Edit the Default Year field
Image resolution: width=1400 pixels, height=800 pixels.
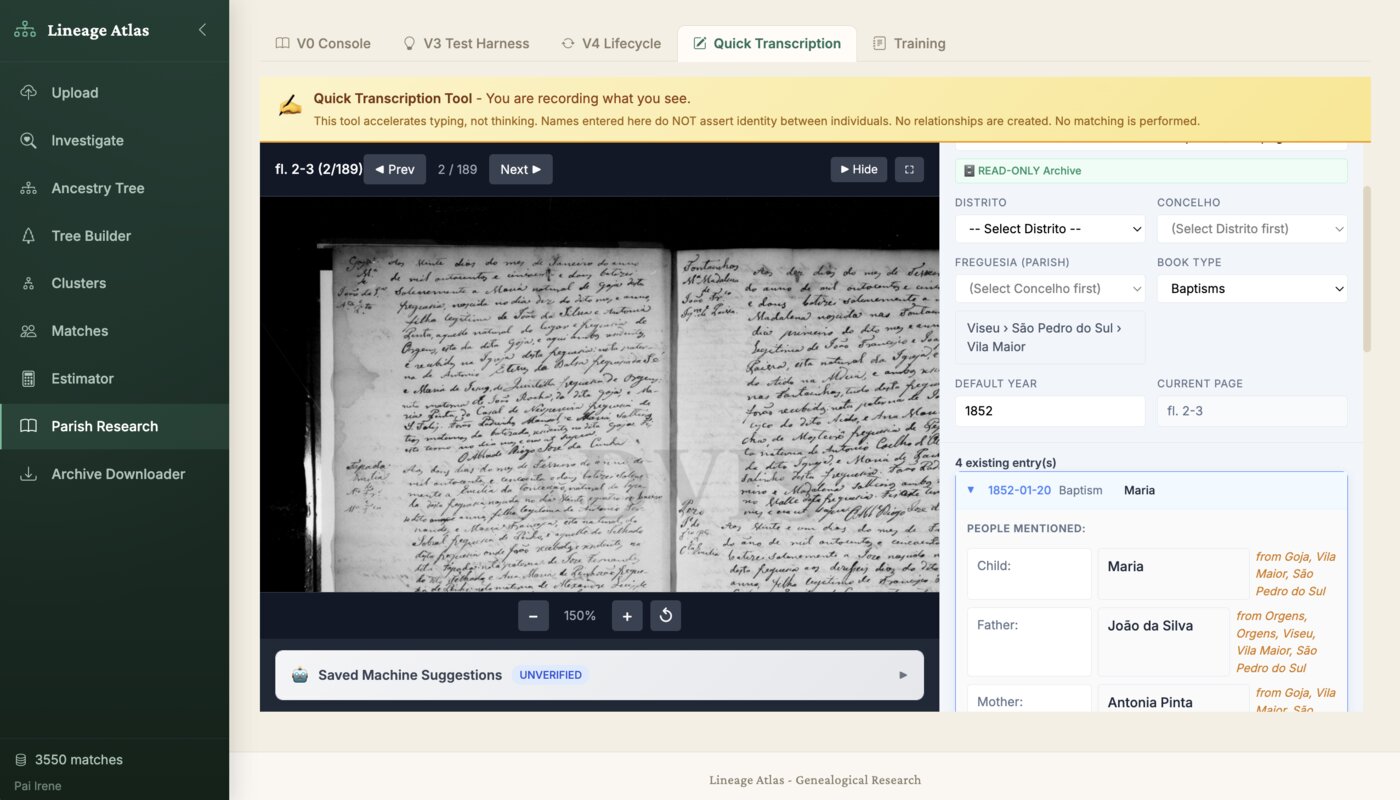coord(1049,410)
